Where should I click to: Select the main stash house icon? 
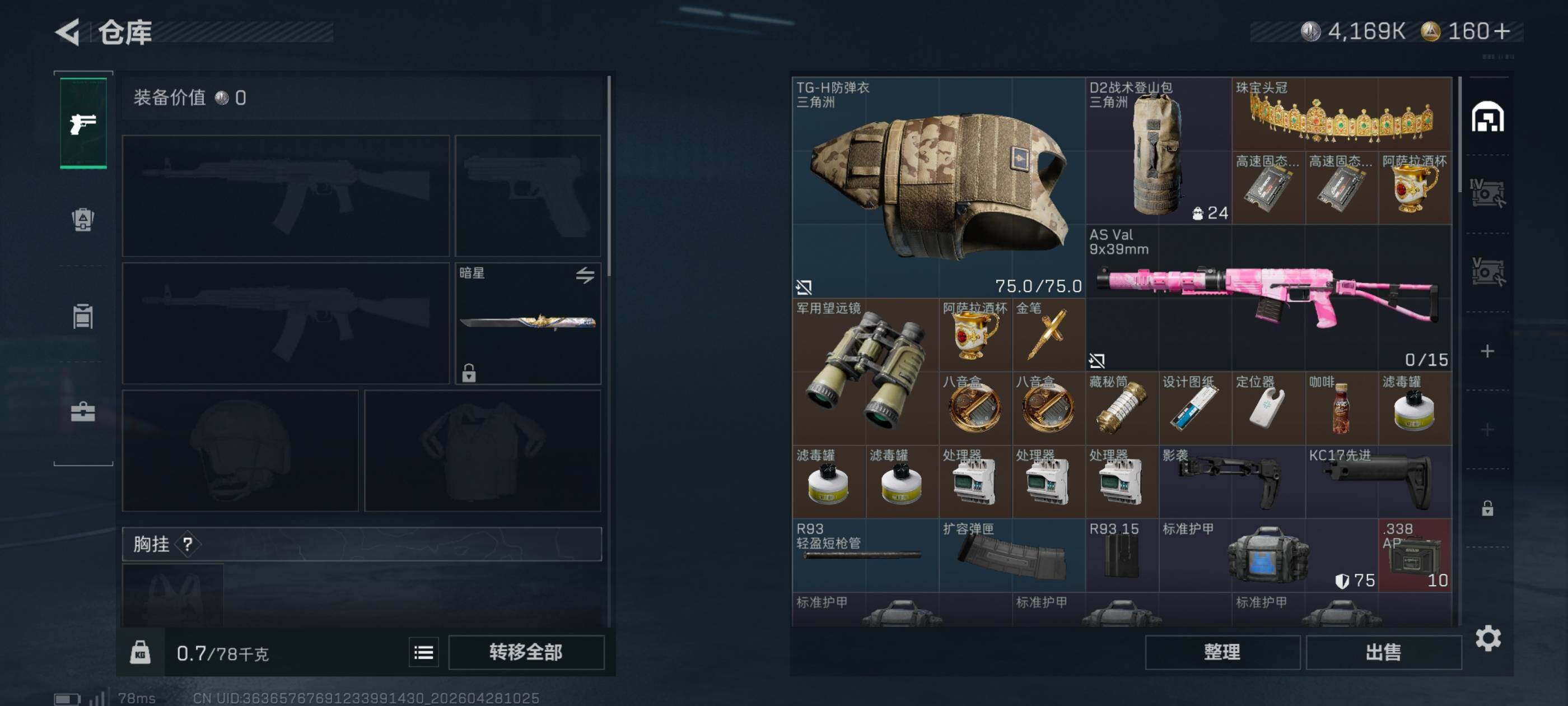tap(1488, 117)
